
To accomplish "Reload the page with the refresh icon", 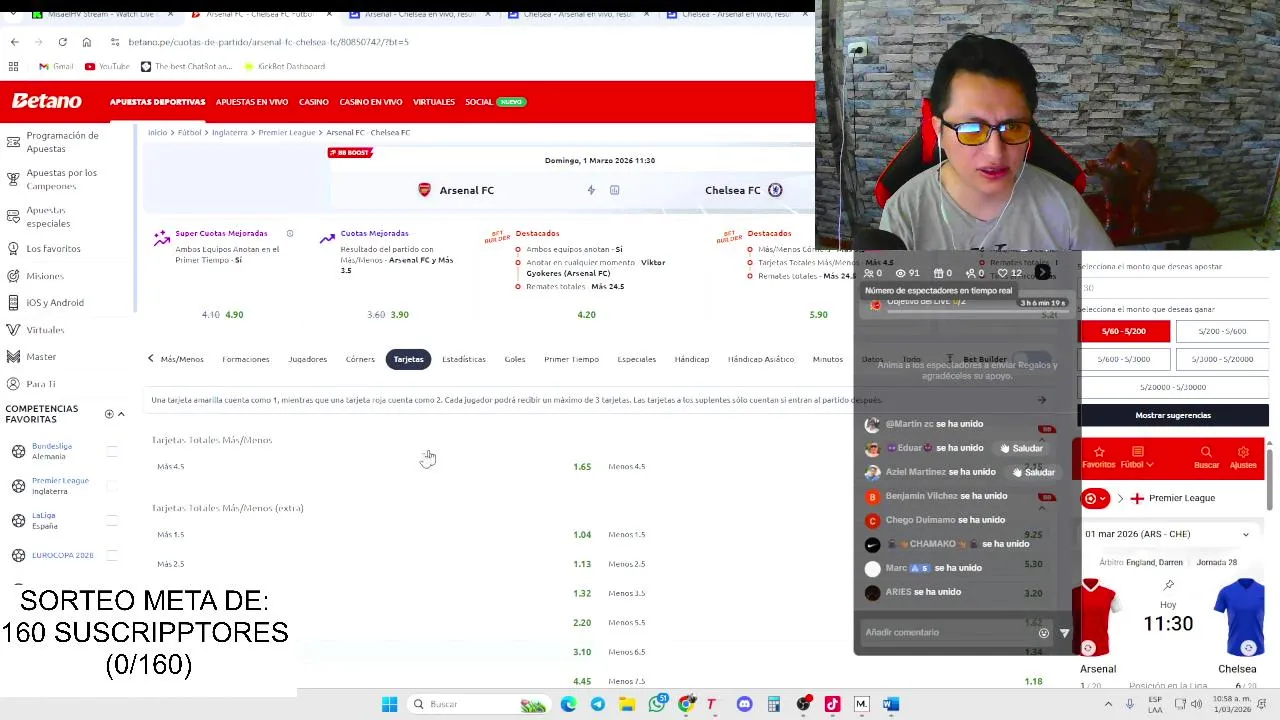I will [62, 42].
